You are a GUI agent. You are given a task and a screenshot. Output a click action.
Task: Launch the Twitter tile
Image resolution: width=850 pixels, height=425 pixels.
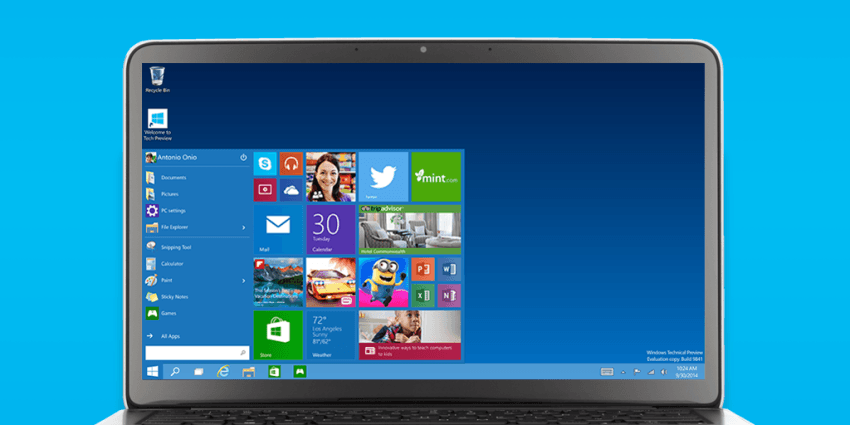pyautogui.click(x=383, y=177)
